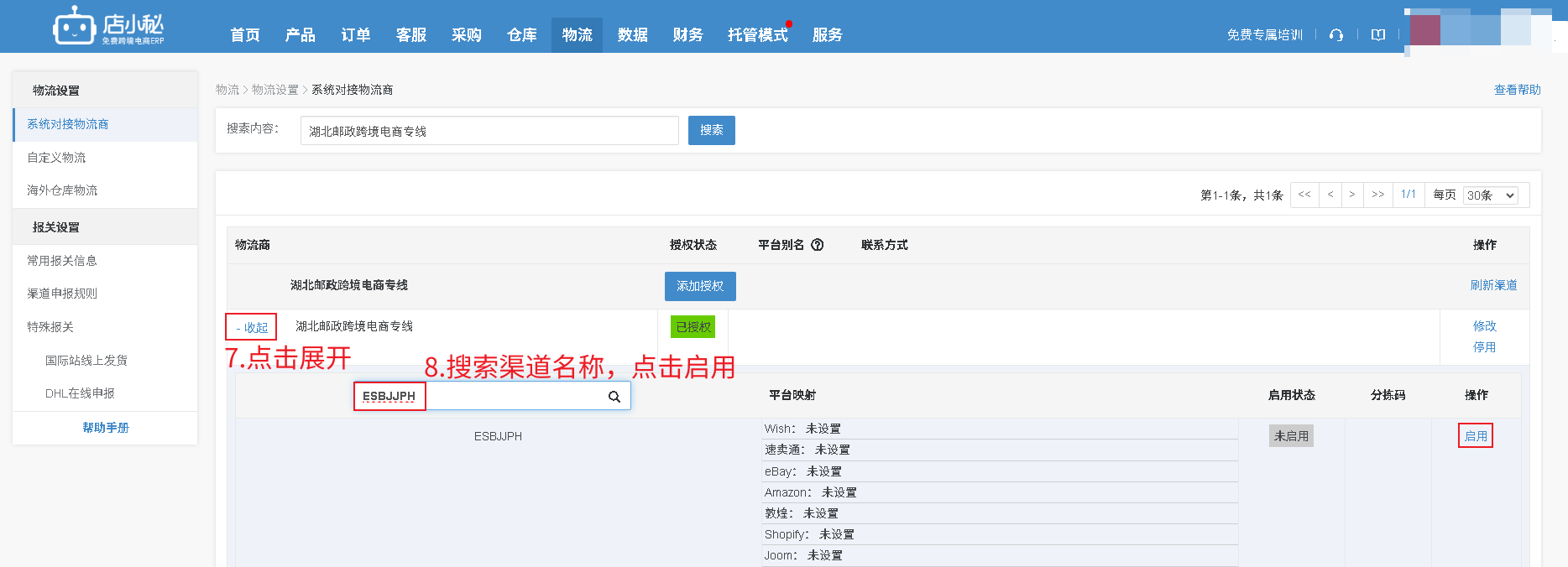Screen dimensions: 1568x567
Task: Open the 刷新渠道 link
Action: point(1492,285)
